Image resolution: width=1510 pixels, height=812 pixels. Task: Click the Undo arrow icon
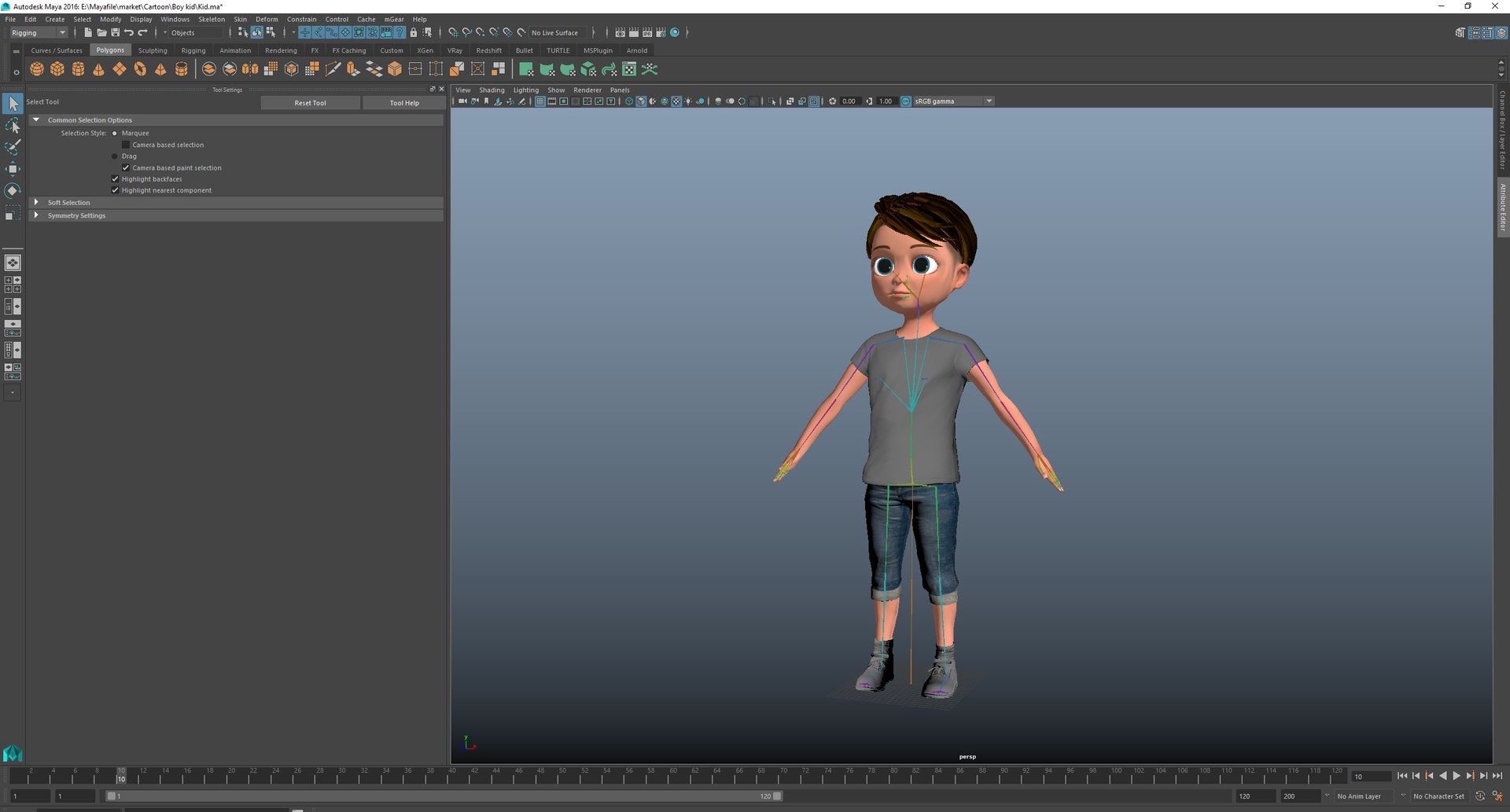129,32
